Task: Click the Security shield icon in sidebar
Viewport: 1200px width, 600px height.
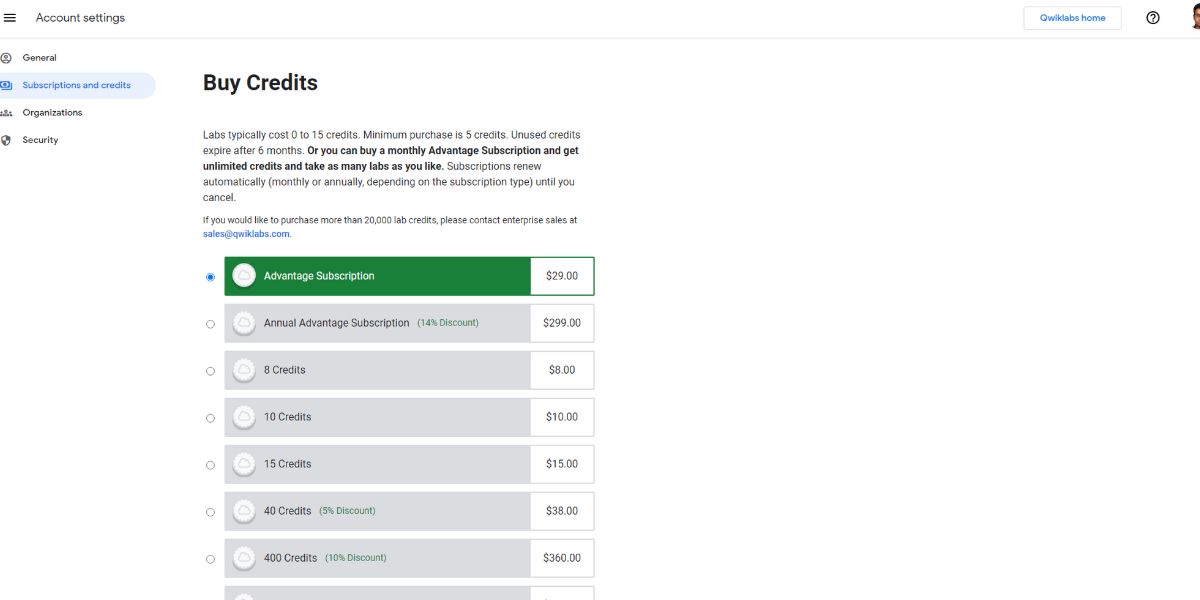Action: (6, 140)
